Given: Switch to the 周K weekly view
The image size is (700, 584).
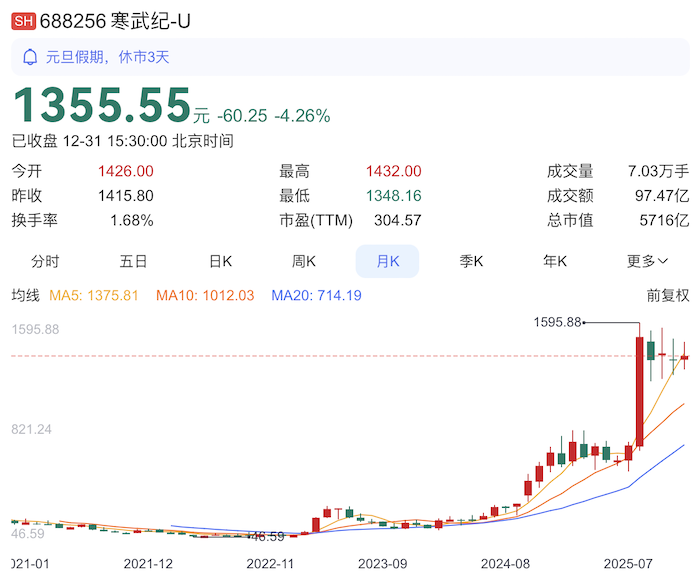Looking at the screenshot, I should click(x=304, y=261).
